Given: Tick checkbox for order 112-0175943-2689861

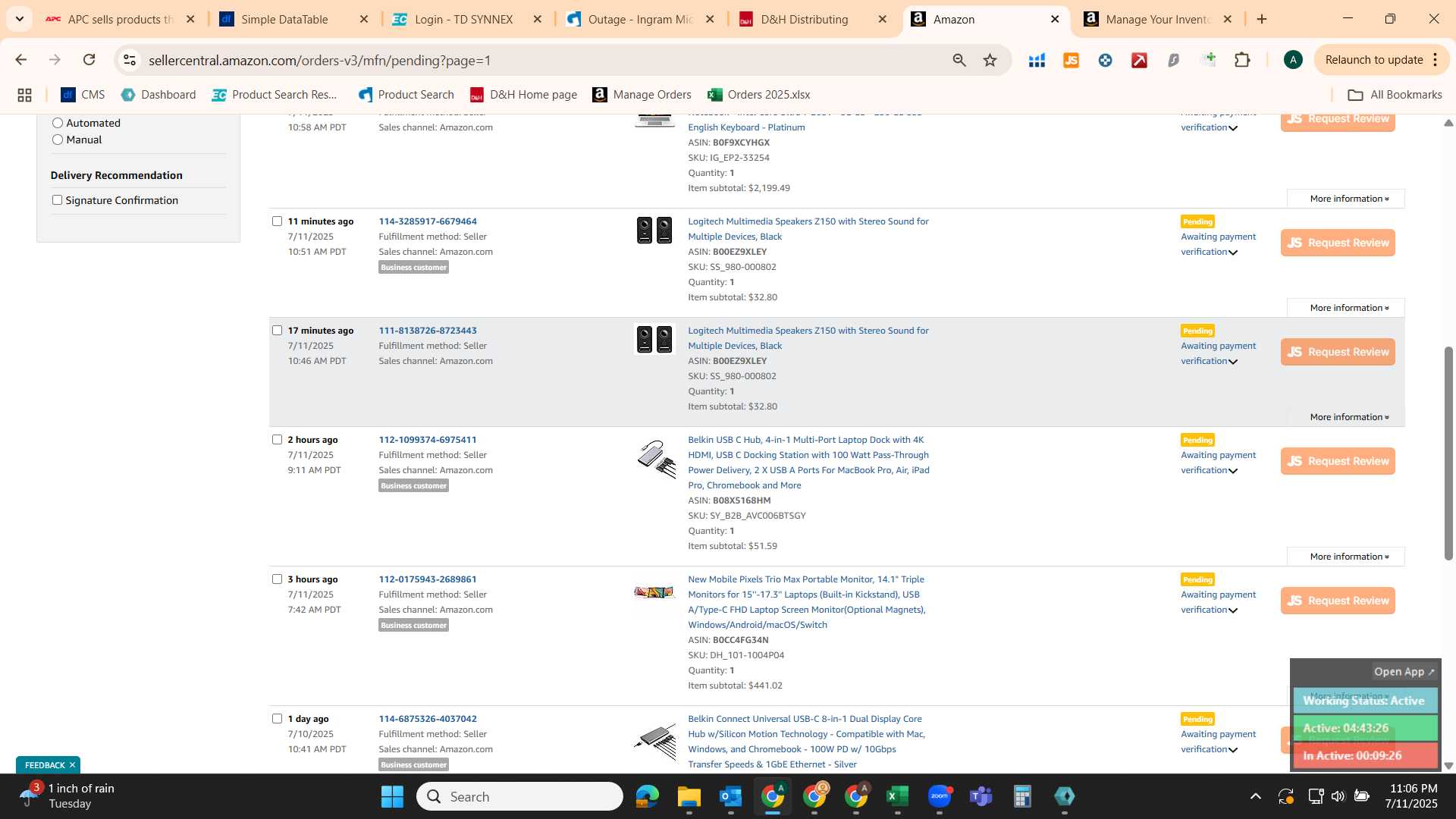Looking at the screenshot, I should (x=277, y=579).
